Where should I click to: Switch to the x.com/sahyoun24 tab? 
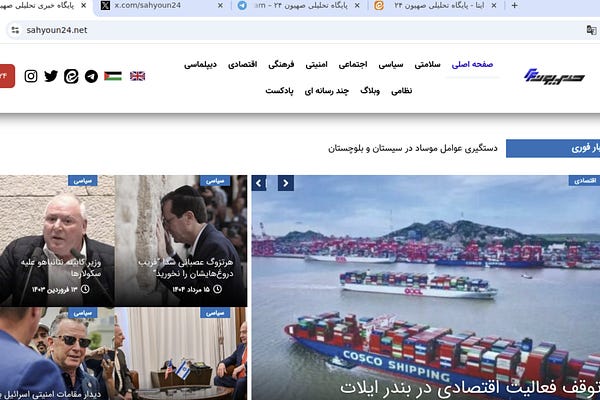[161, 6]
